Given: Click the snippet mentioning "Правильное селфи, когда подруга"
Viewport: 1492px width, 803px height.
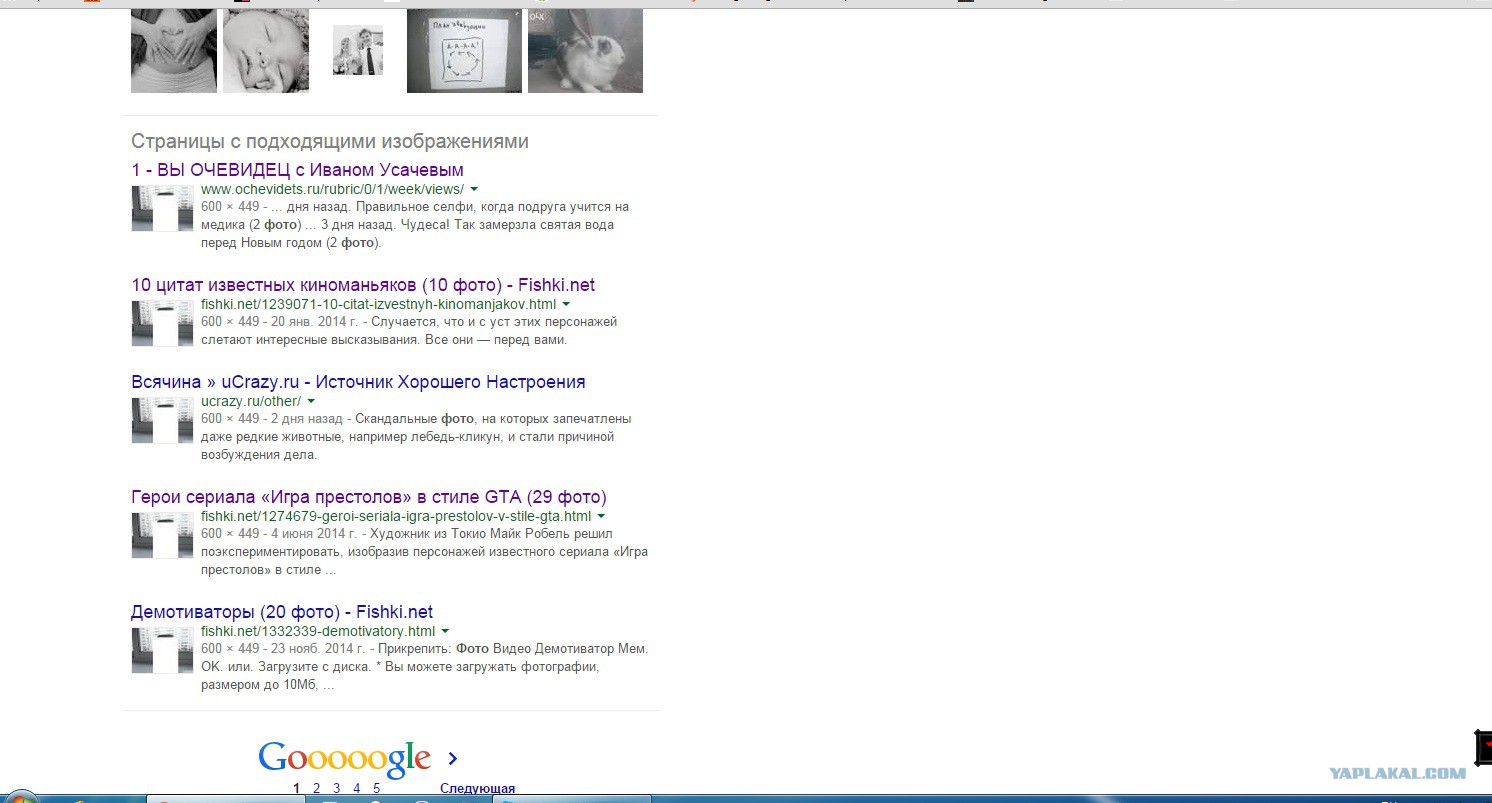Looking at the screenshot, I should click(415, 225).
